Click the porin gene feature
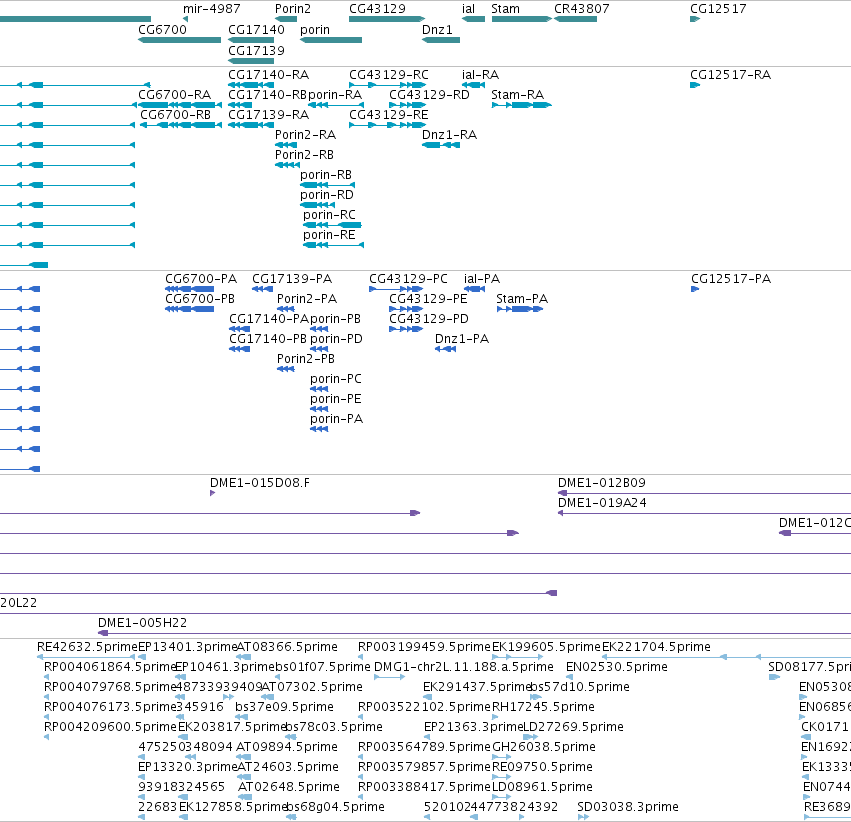This screenshot has width=851, height=822. tap(331, 40)
